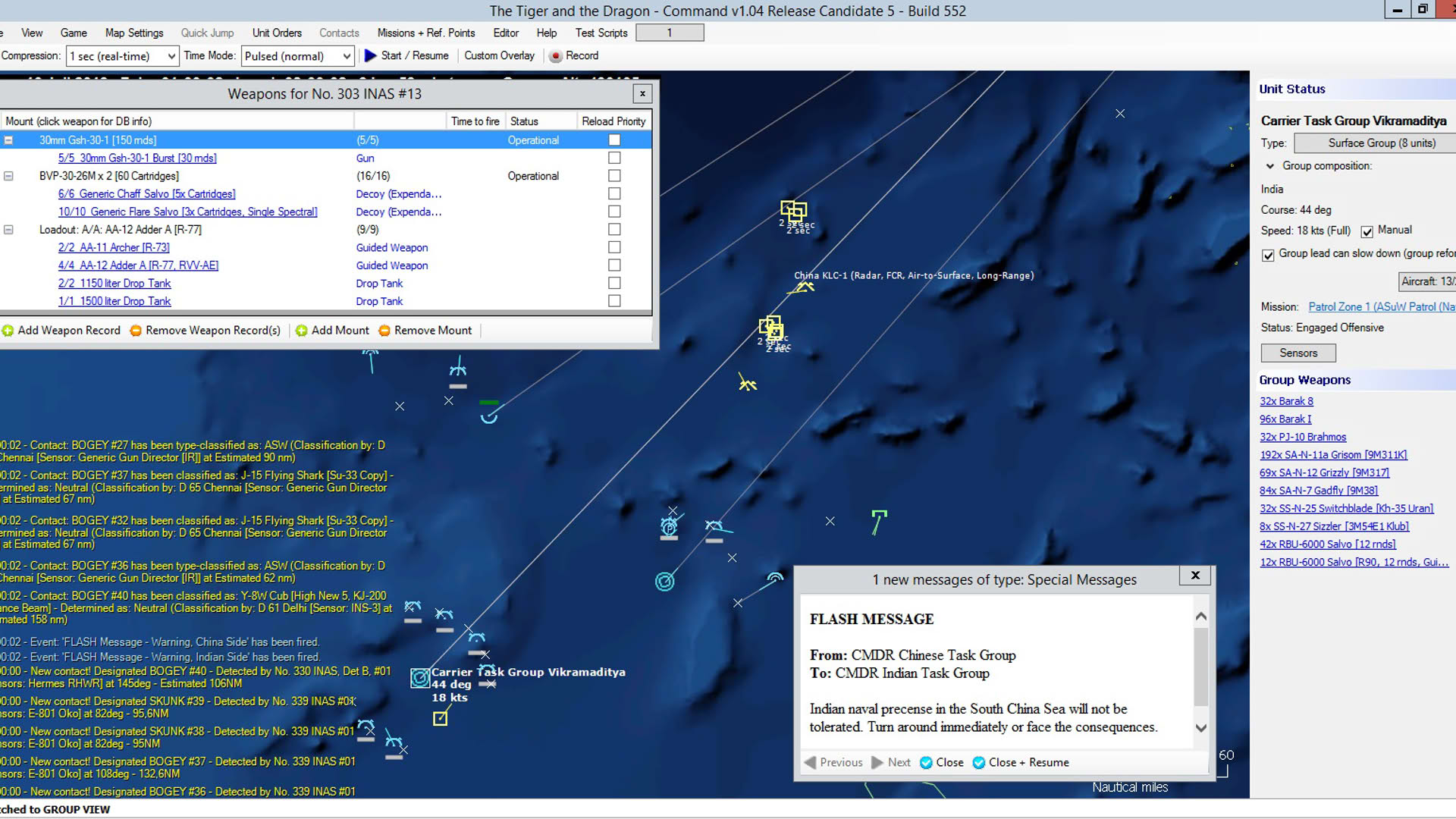1456x819 pixels.
Task: Click the Add Mount green icon
Action: click(x=301, y=331)
